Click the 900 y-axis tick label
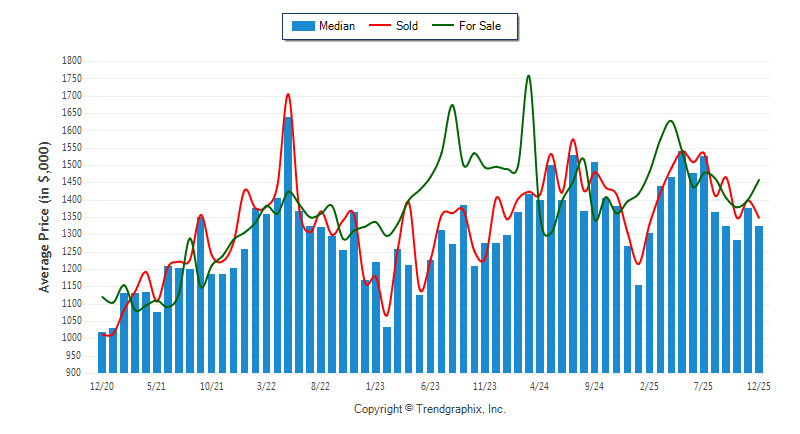Screen dimensions: 800x434 pos(74,373)
